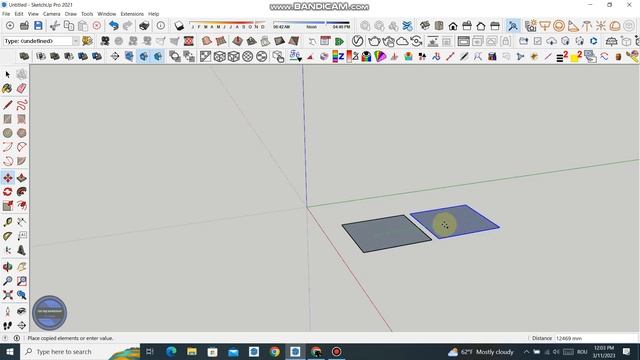Select the Offset tool
640x360 pixels.
[x=22, y=205]
